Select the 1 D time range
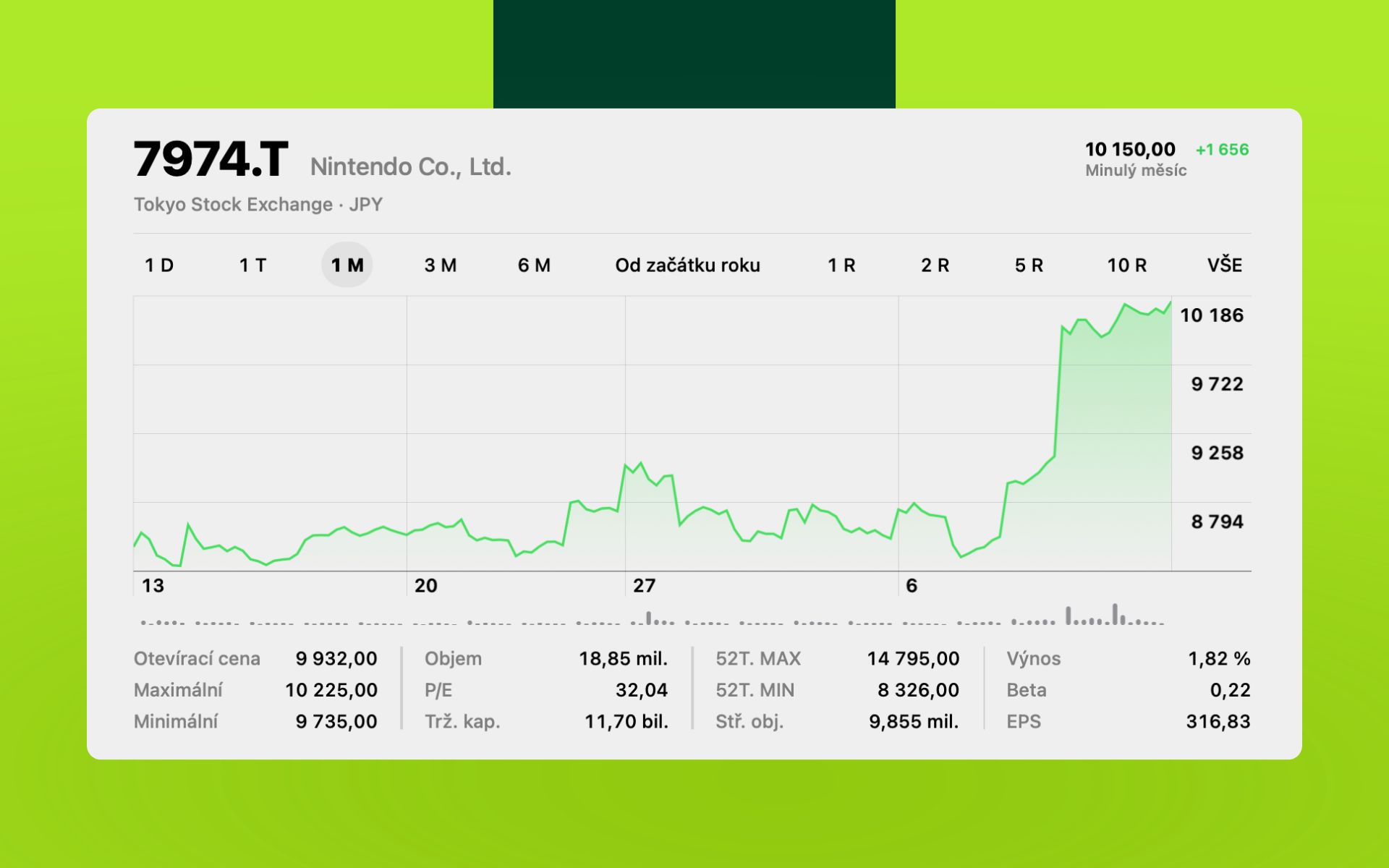Image resolution: width=1389 pixels, height=868 pixels. click(159, 265)
